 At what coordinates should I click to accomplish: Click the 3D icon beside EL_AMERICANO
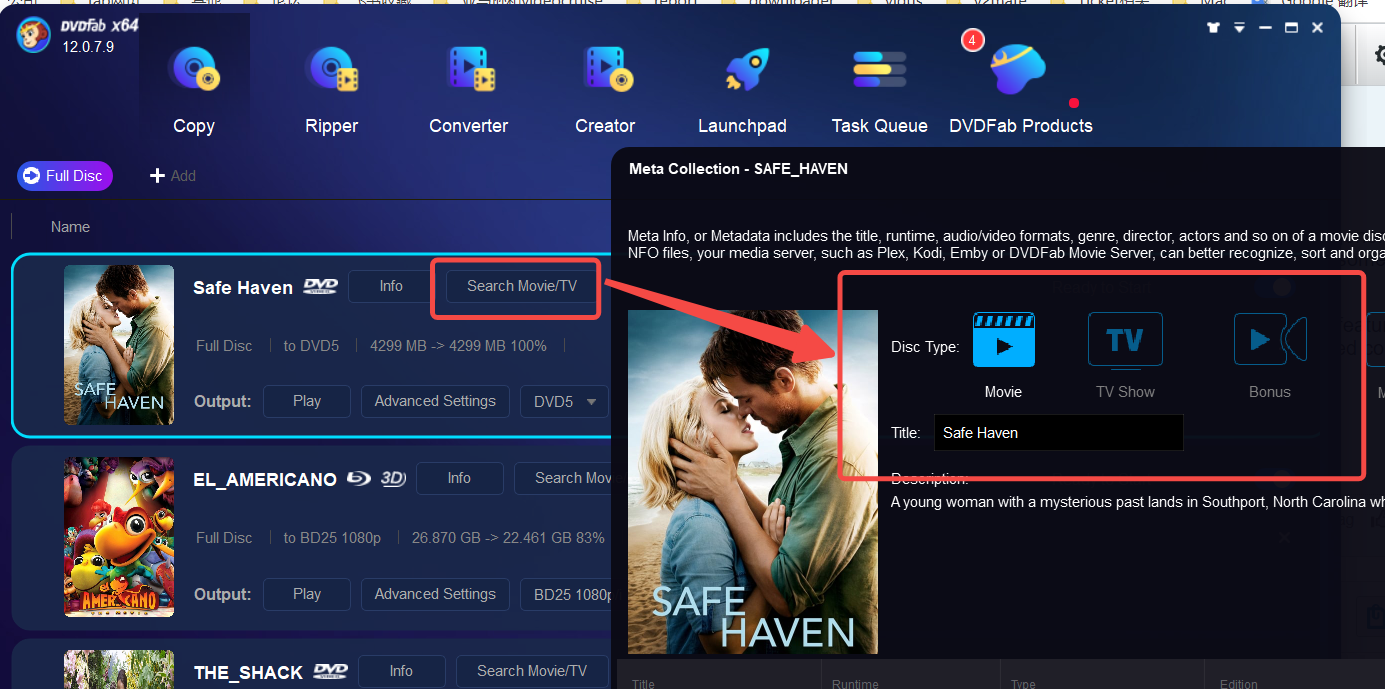(x=393, y=479)
